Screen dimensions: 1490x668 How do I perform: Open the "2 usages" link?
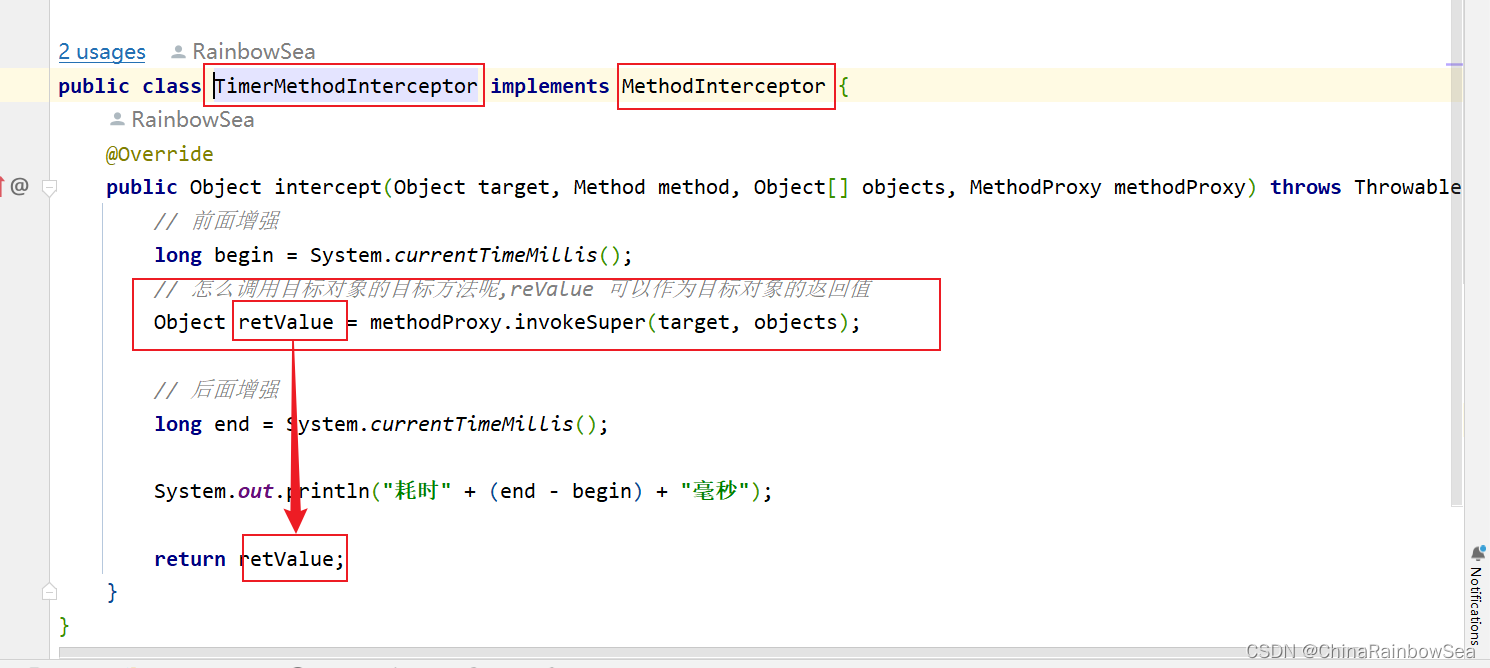point(102,52)
